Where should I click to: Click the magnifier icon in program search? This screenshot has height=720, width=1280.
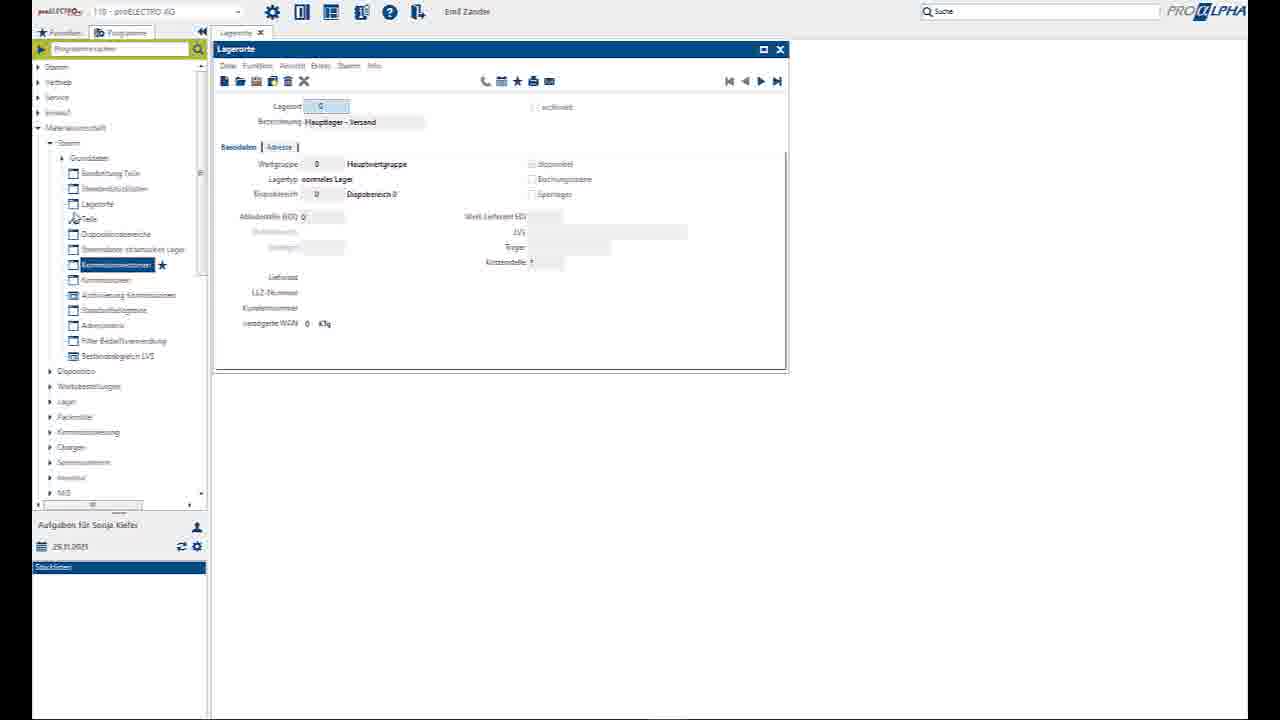[x=198, y=49]
